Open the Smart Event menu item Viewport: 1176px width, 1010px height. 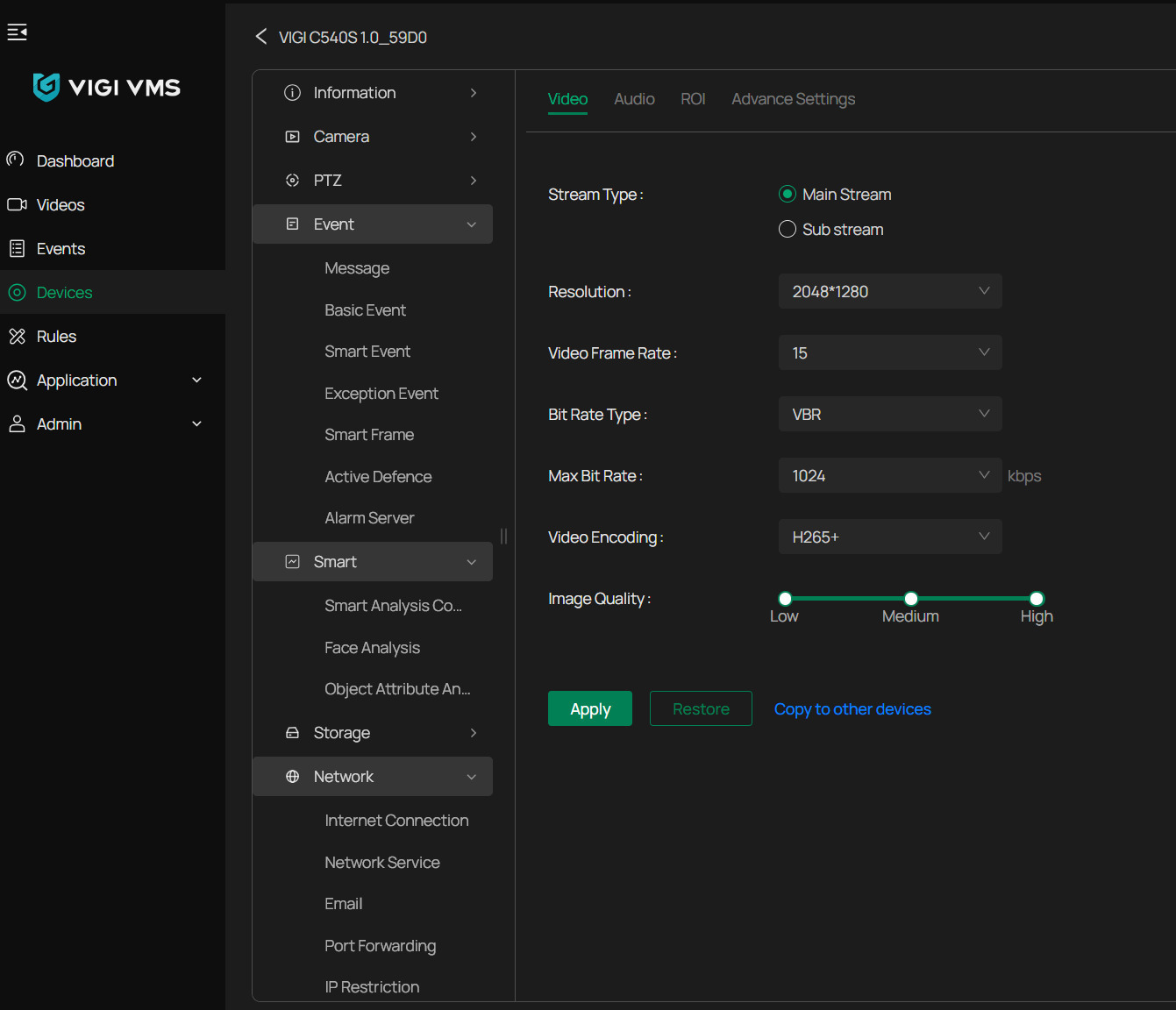point(367,352)
